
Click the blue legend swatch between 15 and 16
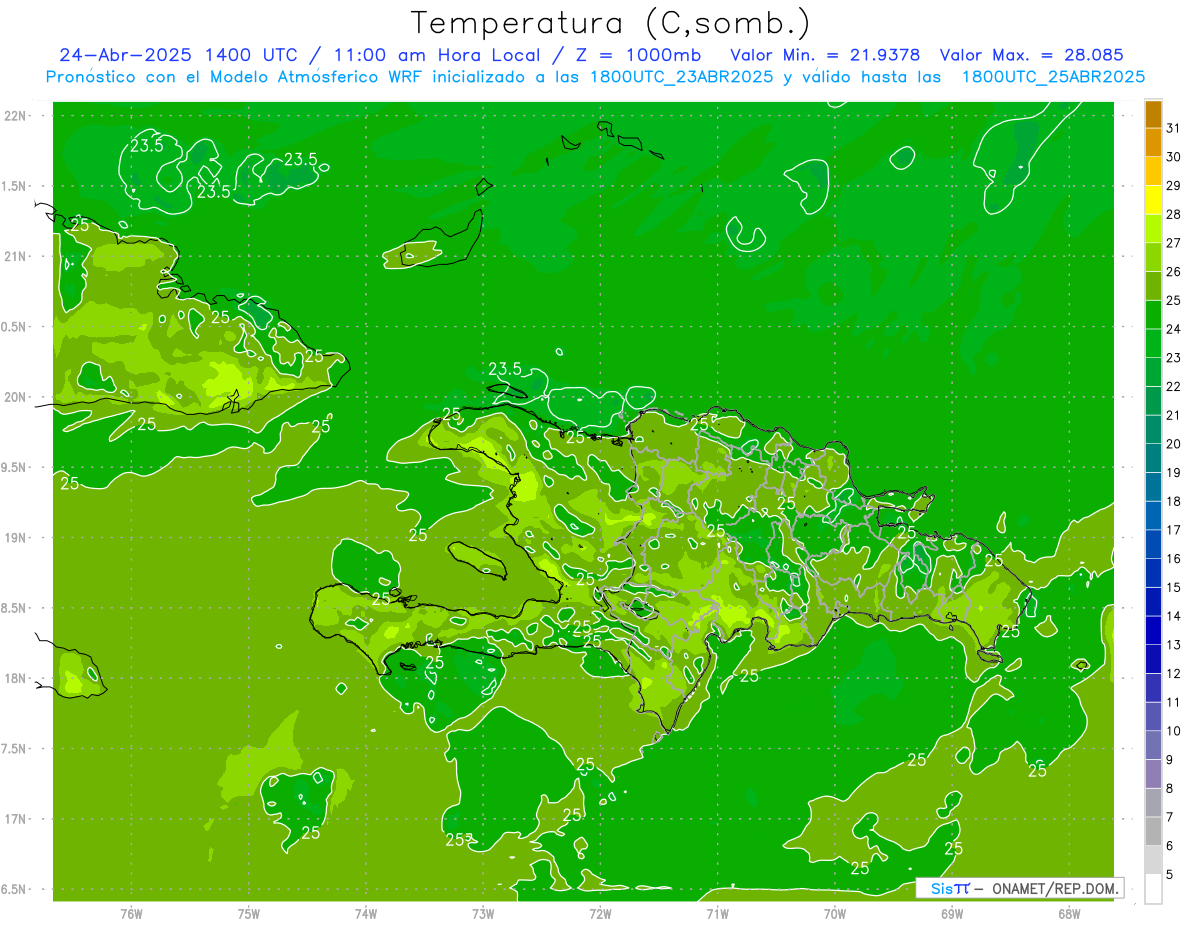pos(1153,573)
